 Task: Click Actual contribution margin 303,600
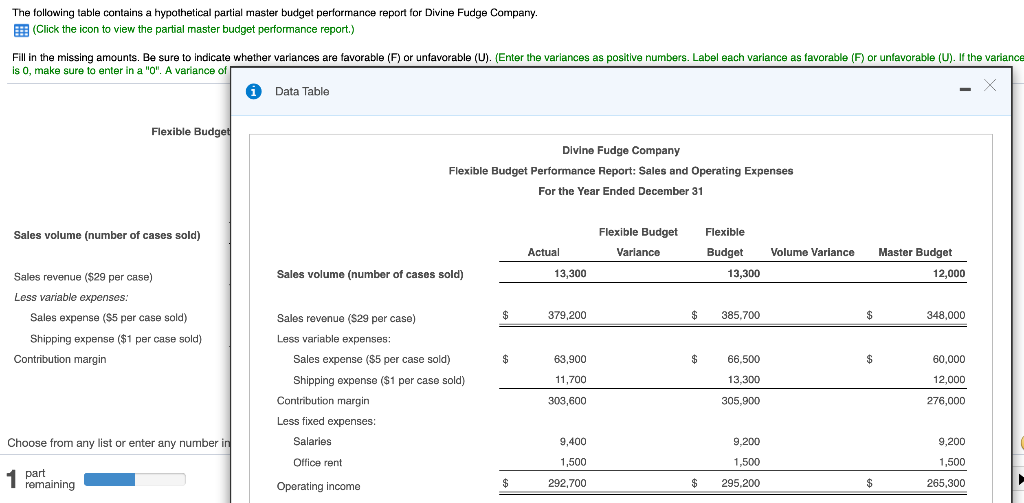click(568, 401)
